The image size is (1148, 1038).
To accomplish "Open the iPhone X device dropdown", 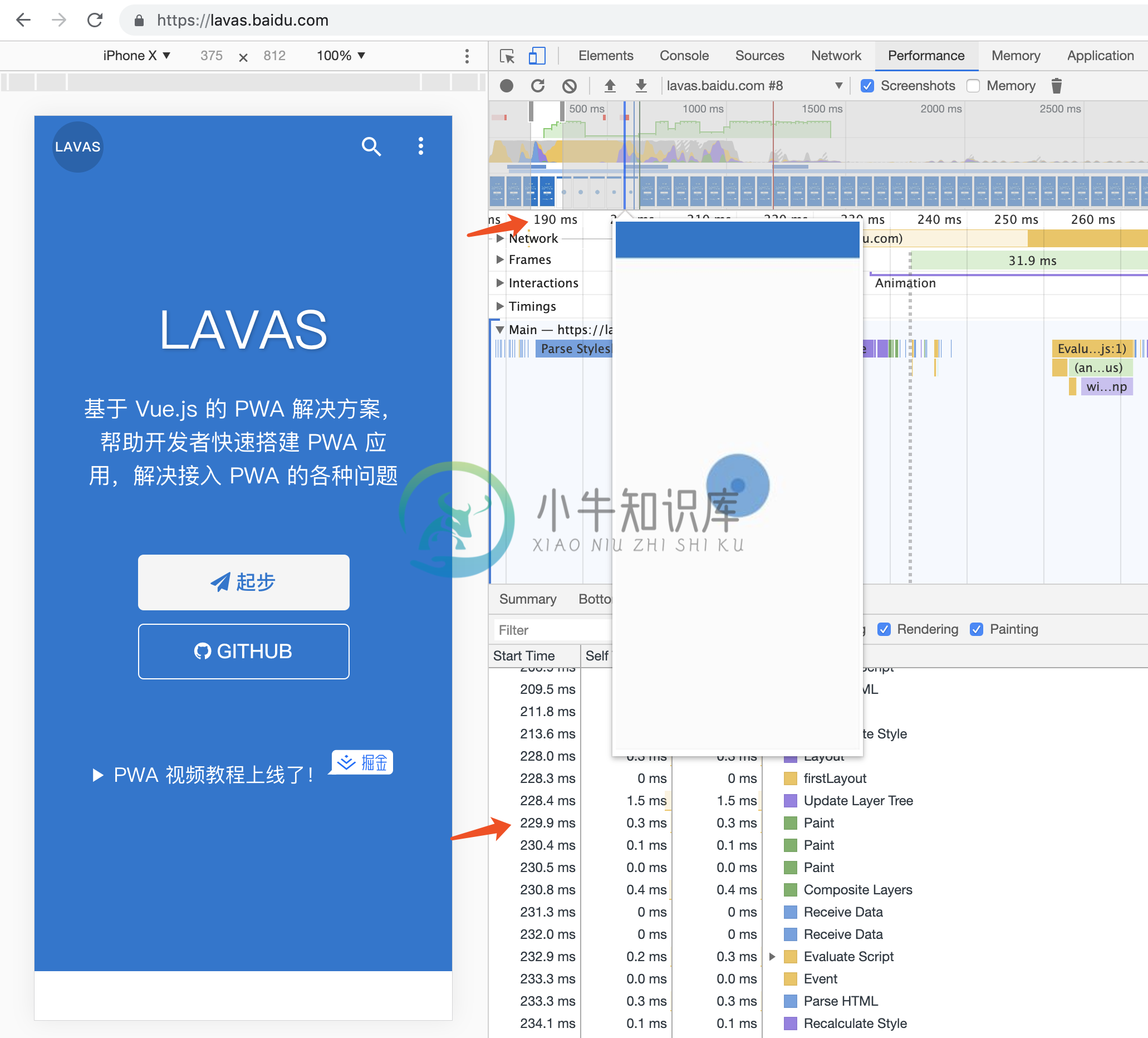I will point(136,56).
